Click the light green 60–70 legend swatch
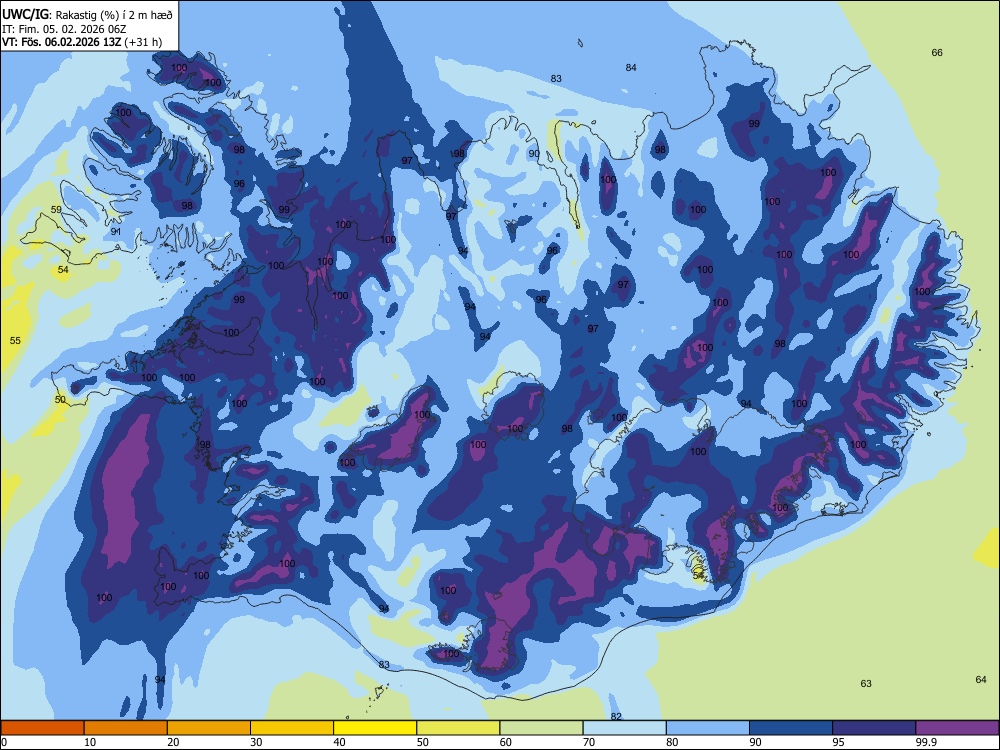1000x750 pixels. pyautogui.click(x=541, y=728)
